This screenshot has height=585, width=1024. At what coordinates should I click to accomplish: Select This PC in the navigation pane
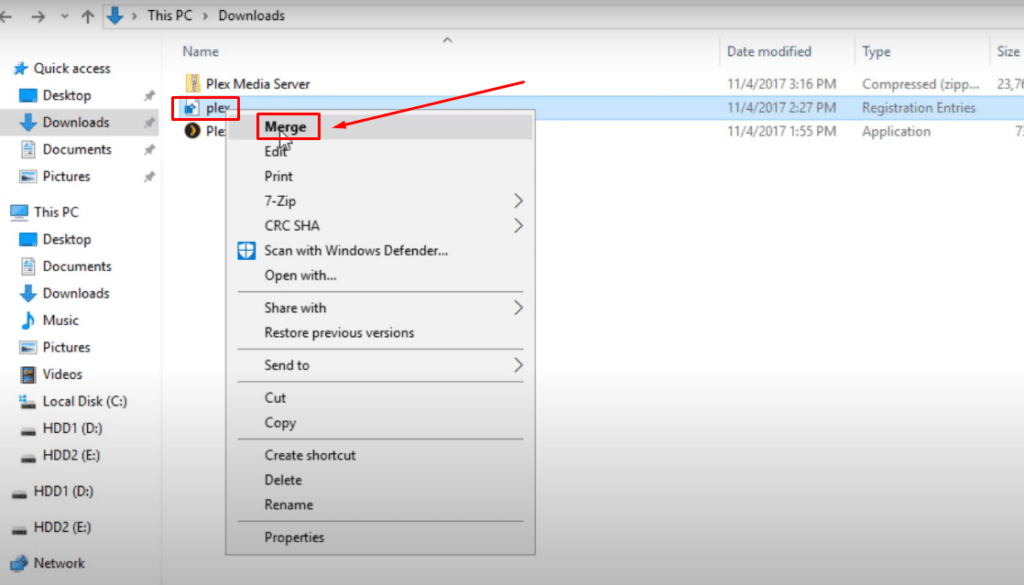click(x=56, y=212)
